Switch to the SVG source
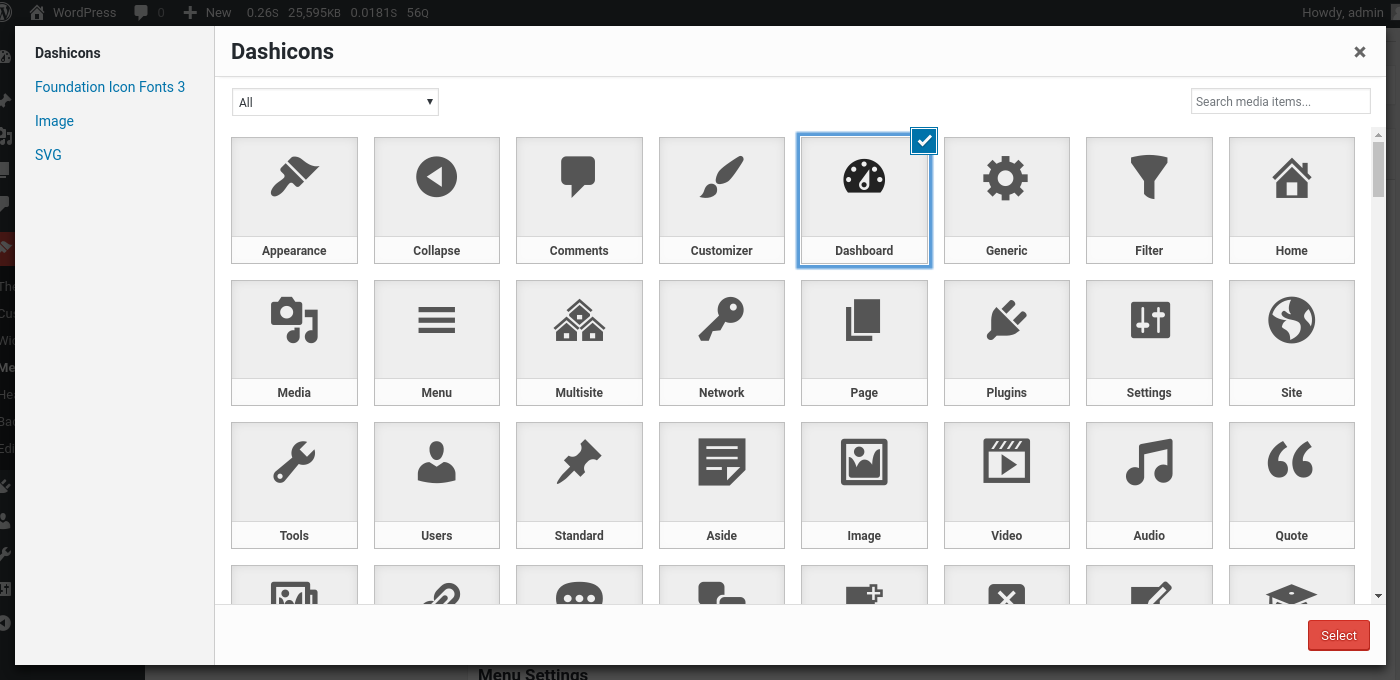The width and height of the screenshot is (1400, 680). tap(48, 155)
